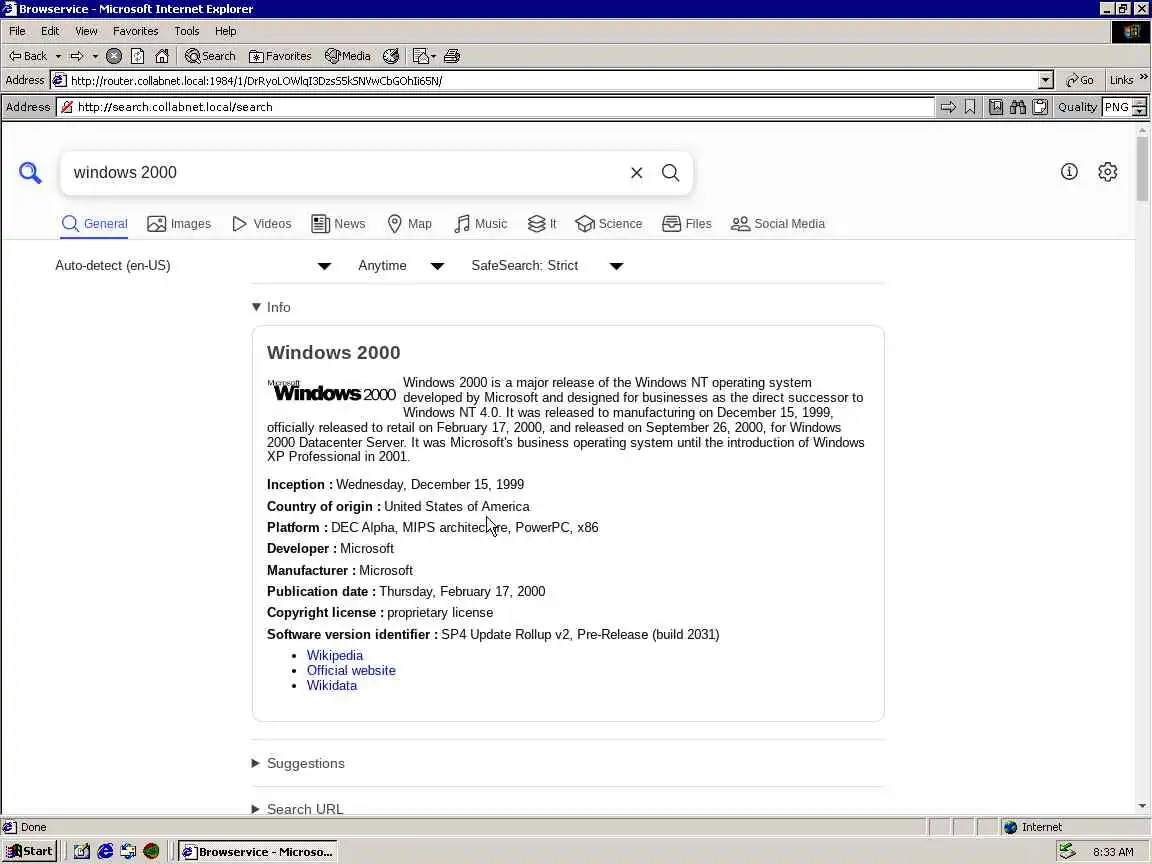Image resolution: width=1152 pixels, height=864 pixels.
Task: Open the Official website link
Action: (351, 670)
